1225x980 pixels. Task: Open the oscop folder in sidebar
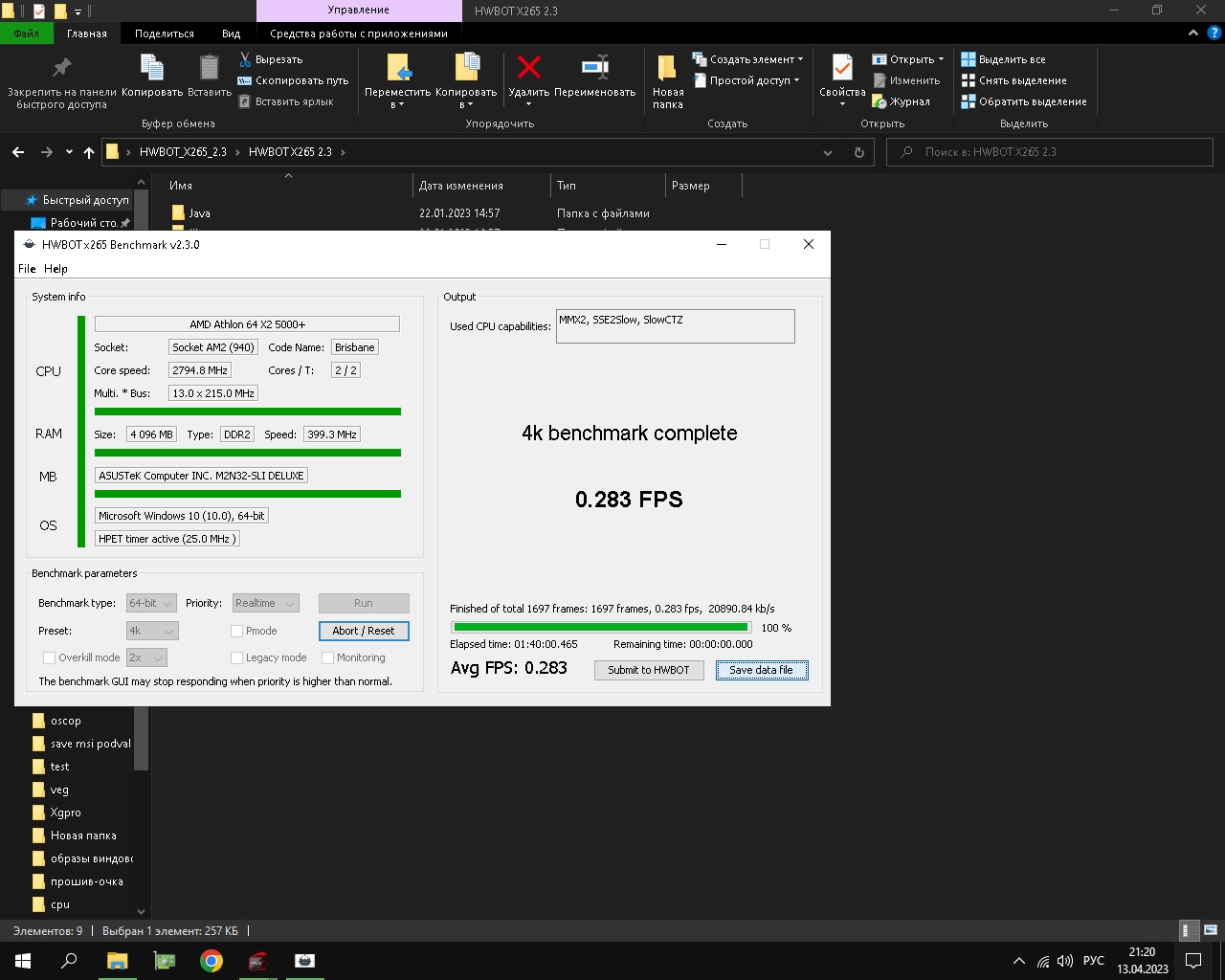click(66, 721)
